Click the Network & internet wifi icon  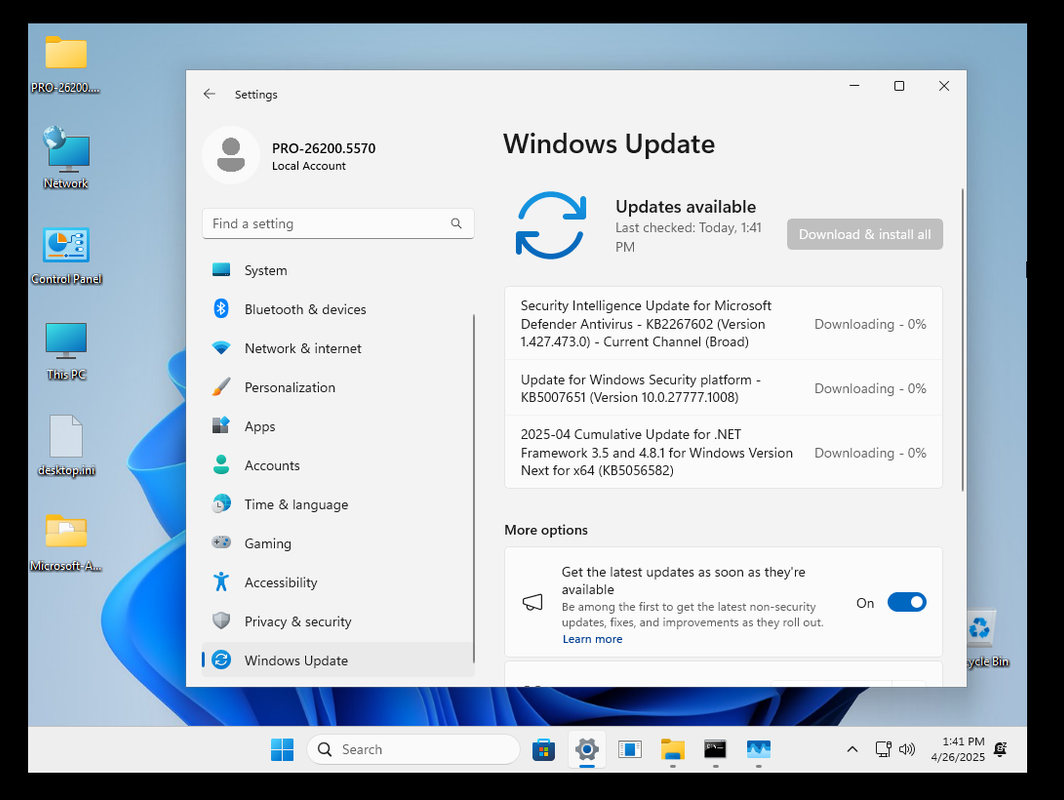tap(221, 348)
